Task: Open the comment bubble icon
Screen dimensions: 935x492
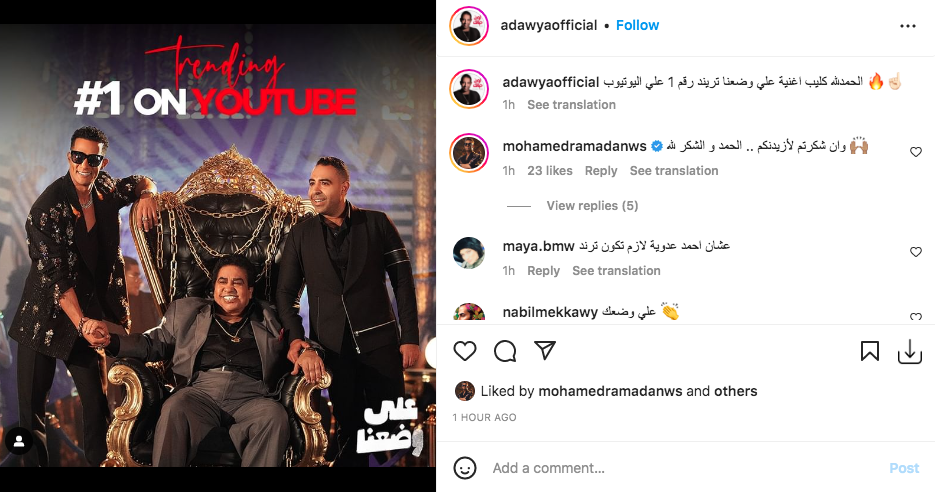Action: coord(505,351)
